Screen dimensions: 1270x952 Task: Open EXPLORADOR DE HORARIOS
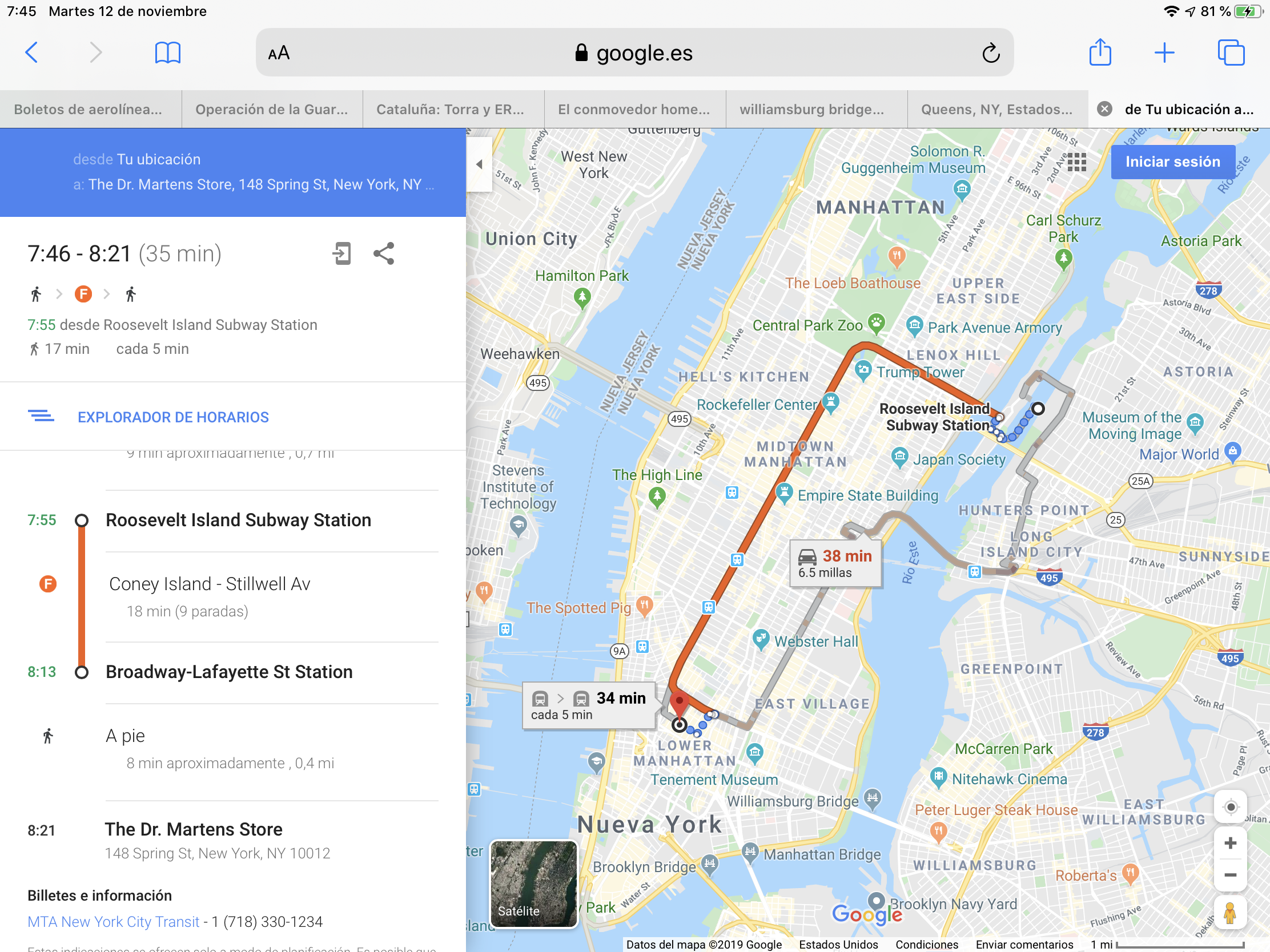click(174, 417)
